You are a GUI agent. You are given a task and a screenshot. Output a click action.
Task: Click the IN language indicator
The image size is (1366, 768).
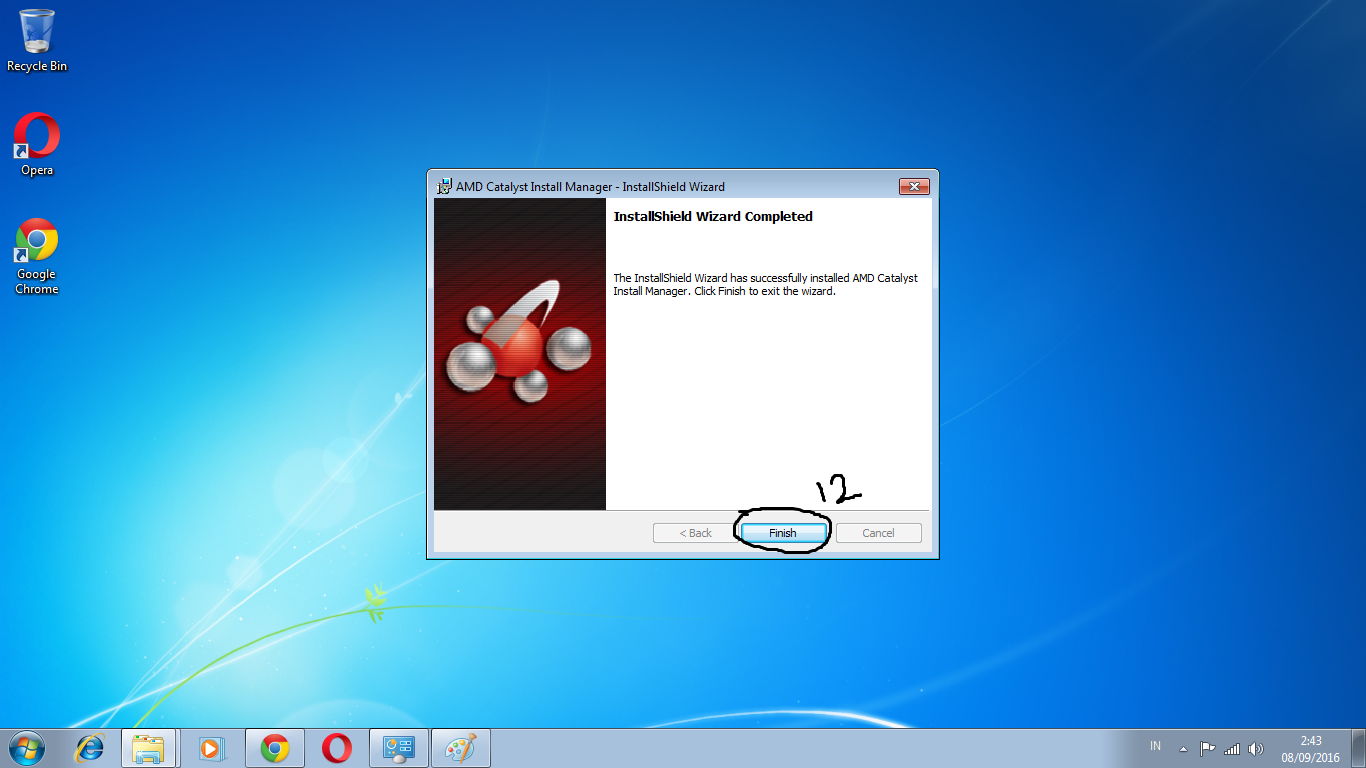[1155, 747]
